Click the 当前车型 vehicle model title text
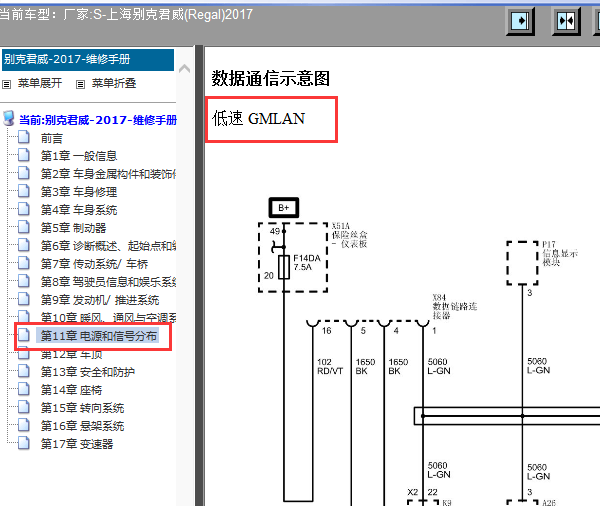The image size is (600, 506). pos(126,15)
